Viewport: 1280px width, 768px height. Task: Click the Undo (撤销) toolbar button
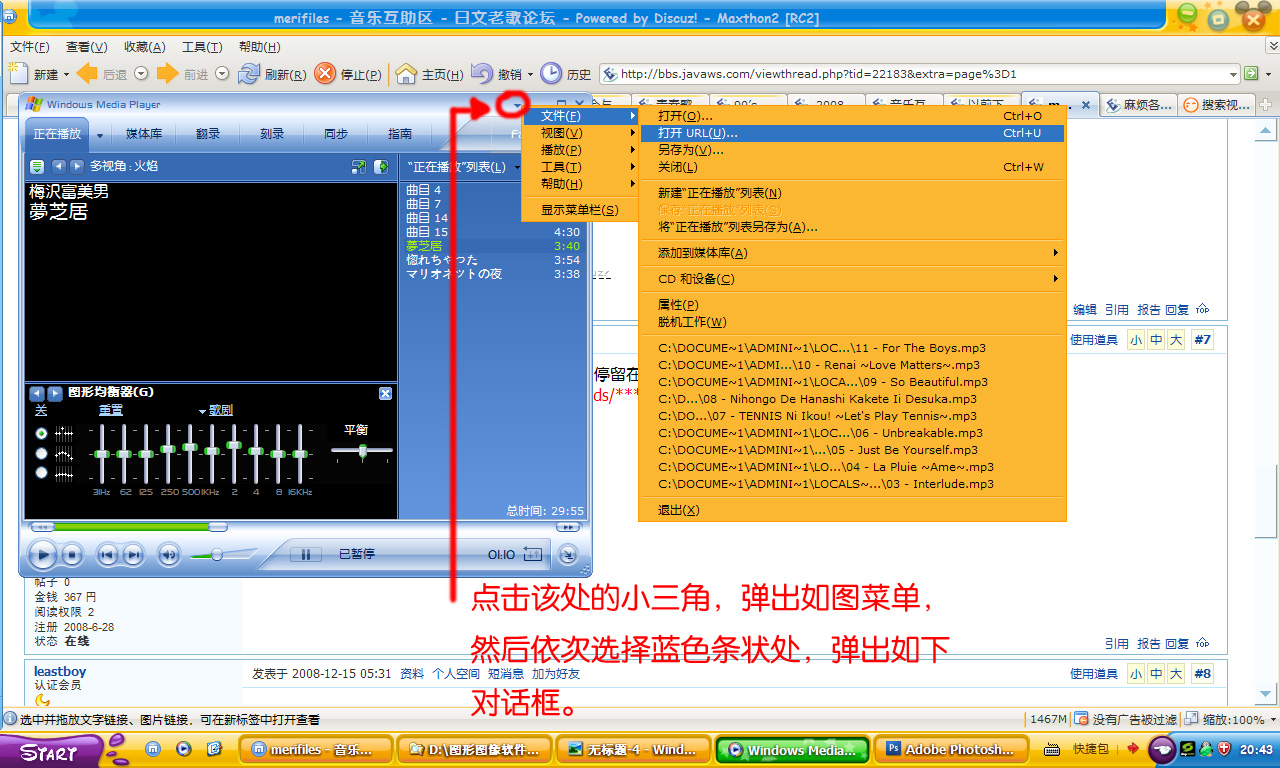[x=497, y=74]
